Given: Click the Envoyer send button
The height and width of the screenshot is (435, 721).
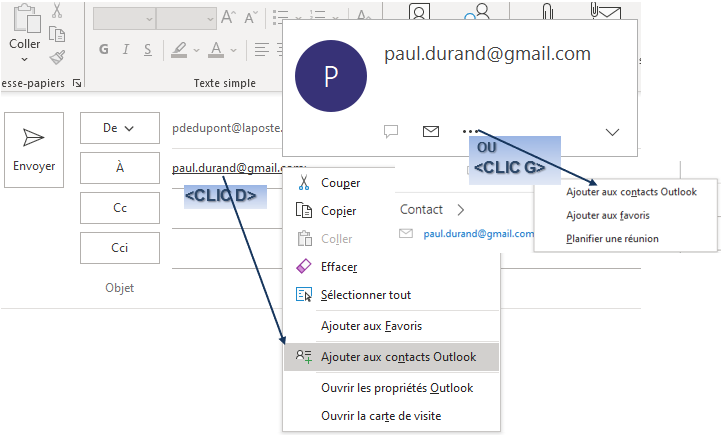Looking at the screenshot, I should (x=34, y=150).
